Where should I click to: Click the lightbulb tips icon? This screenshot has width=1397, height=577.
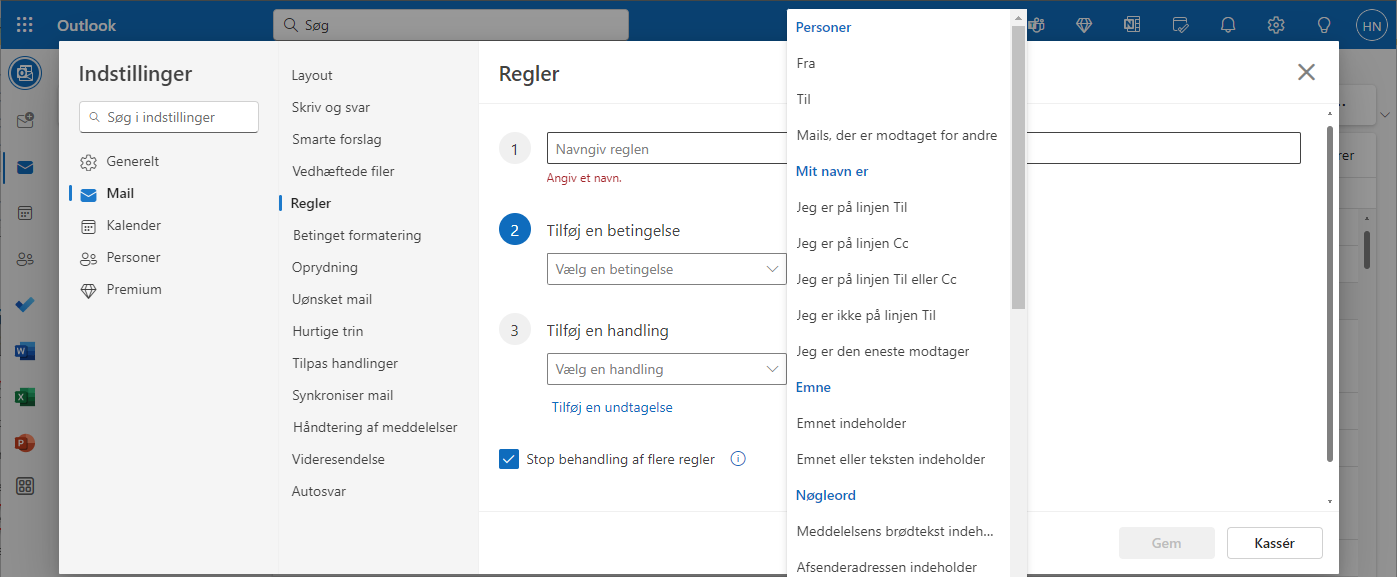[1324, 25]
